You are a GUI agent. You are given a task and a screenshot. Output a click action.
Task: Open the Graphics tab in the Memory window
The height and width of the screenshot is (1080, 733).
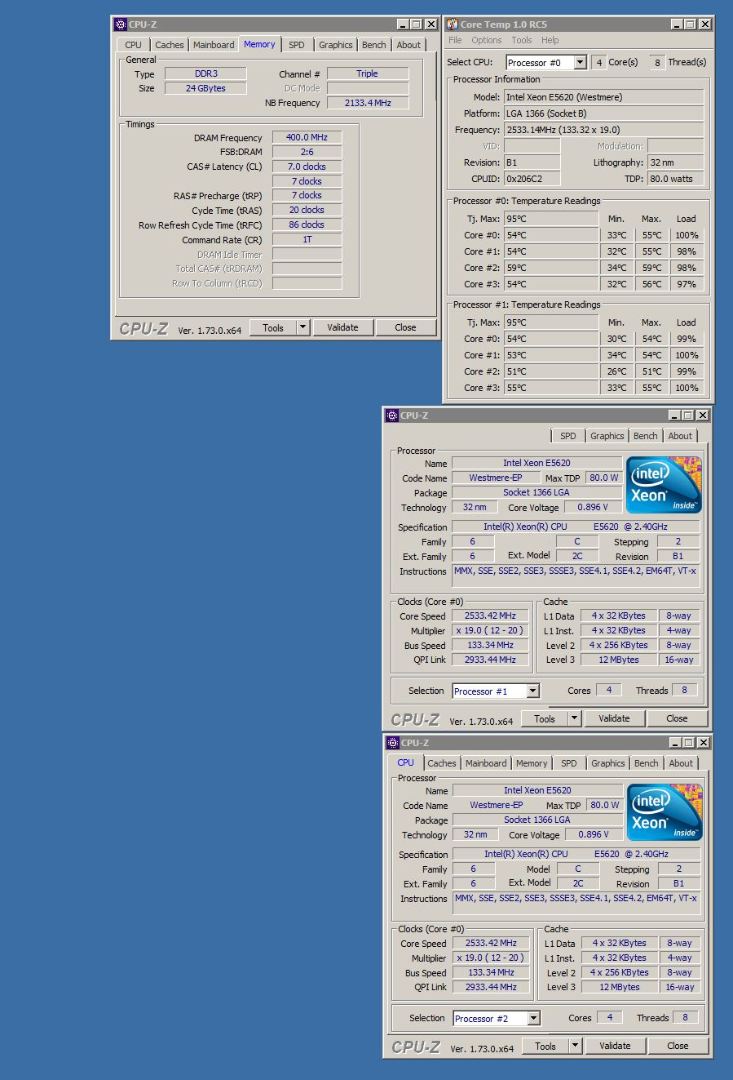[x=335, y=45]
